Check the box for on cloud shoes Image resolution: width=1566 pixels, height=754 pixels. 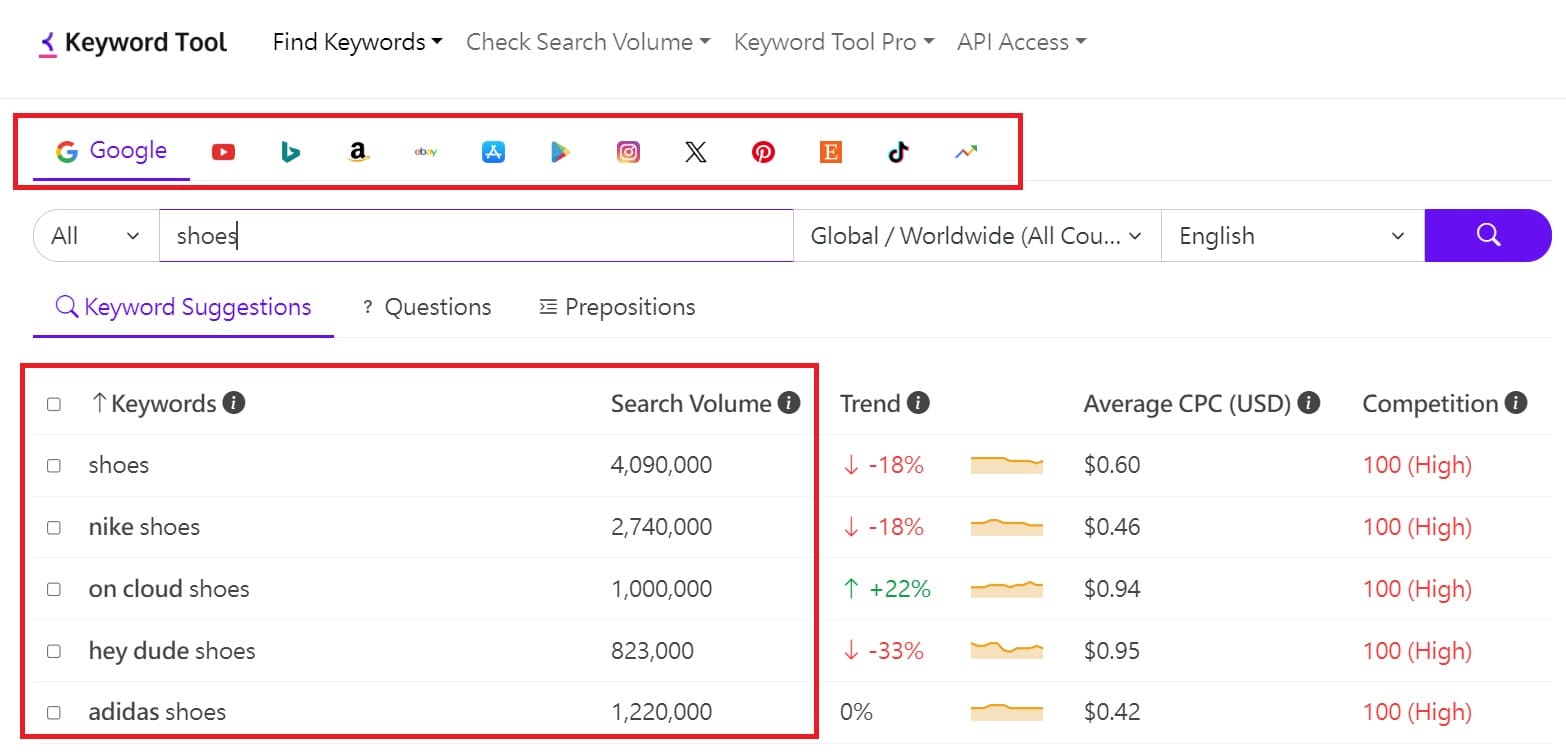coord(54,589)
